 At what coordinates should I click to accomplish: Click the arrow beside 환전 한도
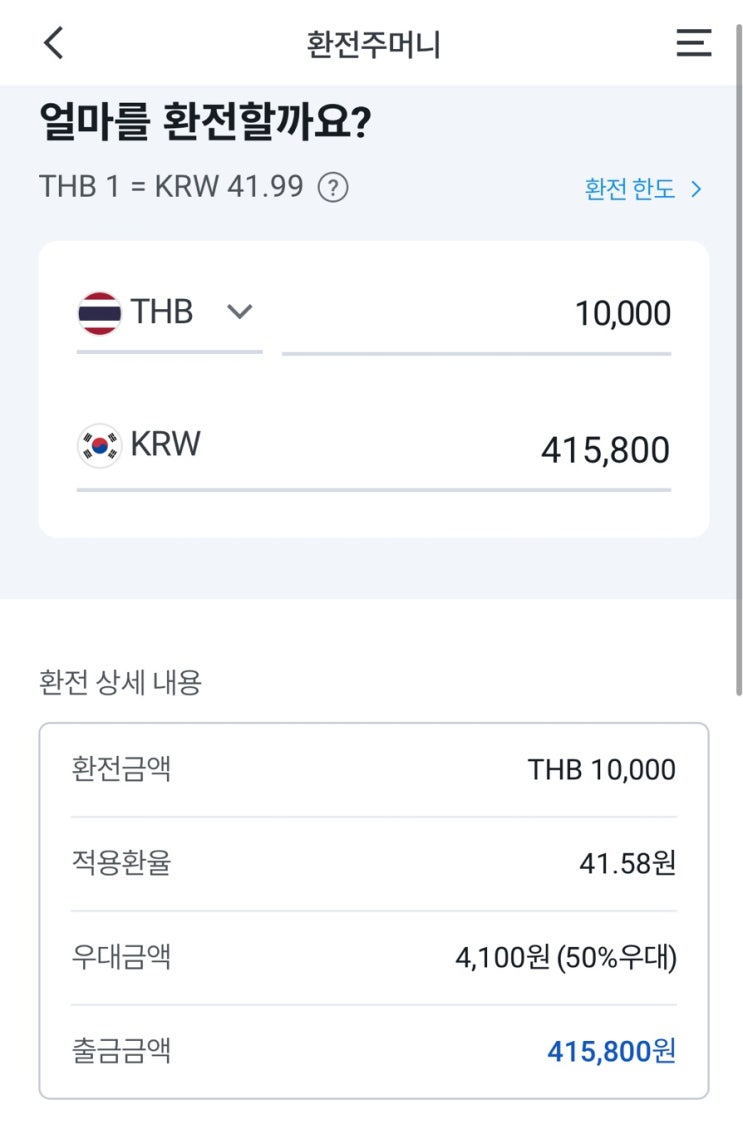tap(697, 189)
